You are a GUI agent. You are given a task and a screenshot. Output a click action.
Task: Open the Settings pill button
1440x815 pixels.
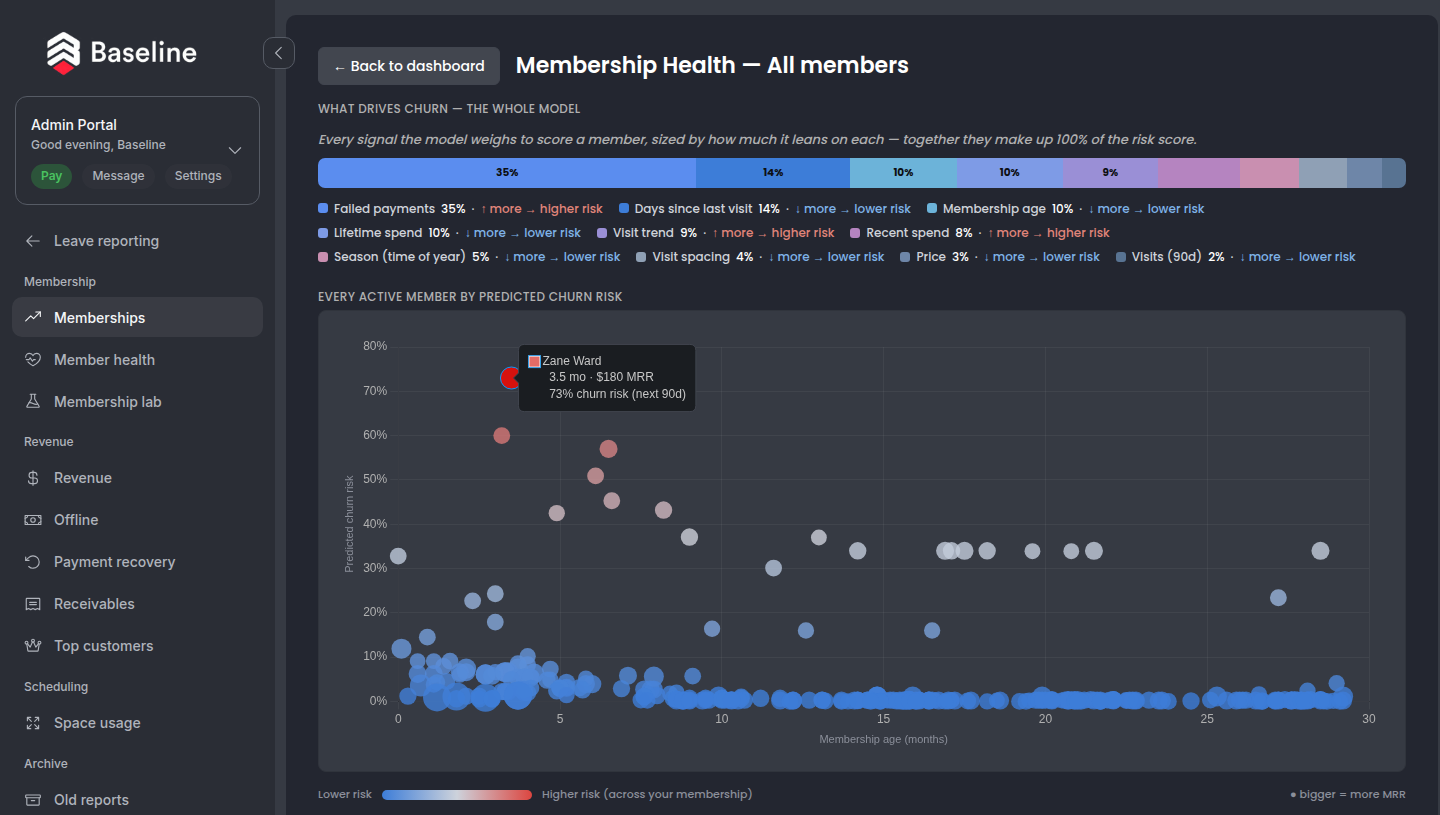coord(198,176)
